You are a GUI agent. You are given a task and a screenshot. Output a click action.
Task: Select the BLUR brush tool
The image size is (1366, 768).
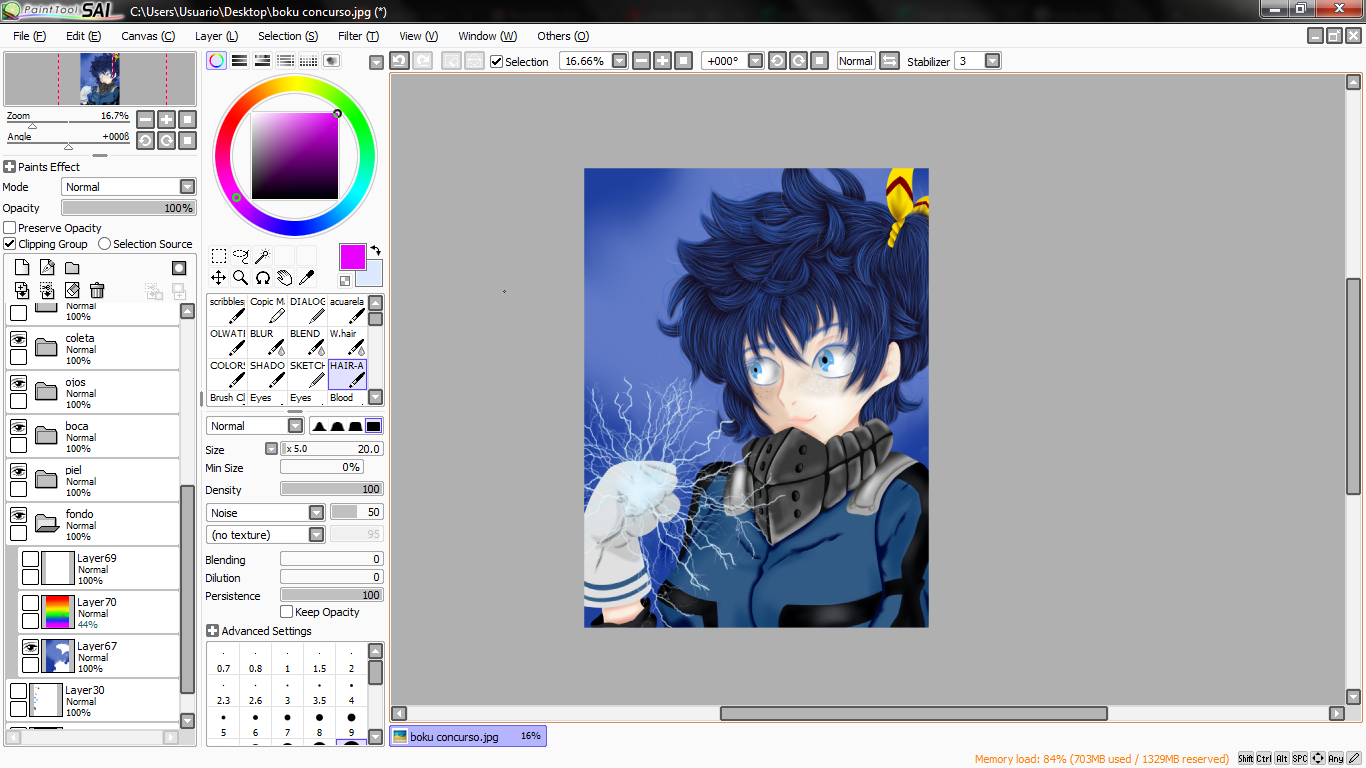(x=267, y=342)
